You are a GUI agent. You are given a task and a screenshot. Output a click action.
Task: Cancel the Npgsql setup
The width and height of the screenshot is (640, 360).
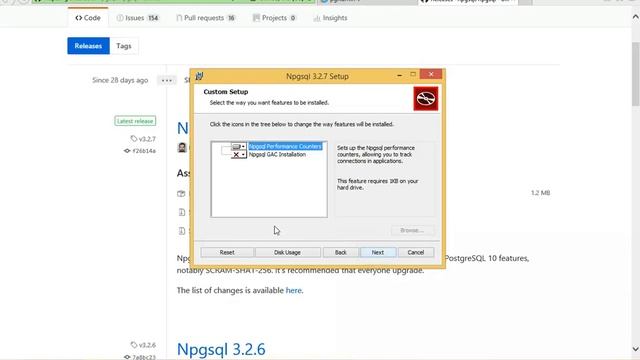416,252
